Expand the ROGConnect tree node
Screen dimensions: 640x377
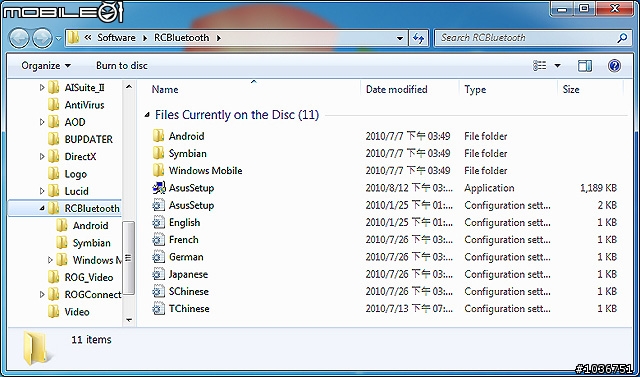coord(42,295)
